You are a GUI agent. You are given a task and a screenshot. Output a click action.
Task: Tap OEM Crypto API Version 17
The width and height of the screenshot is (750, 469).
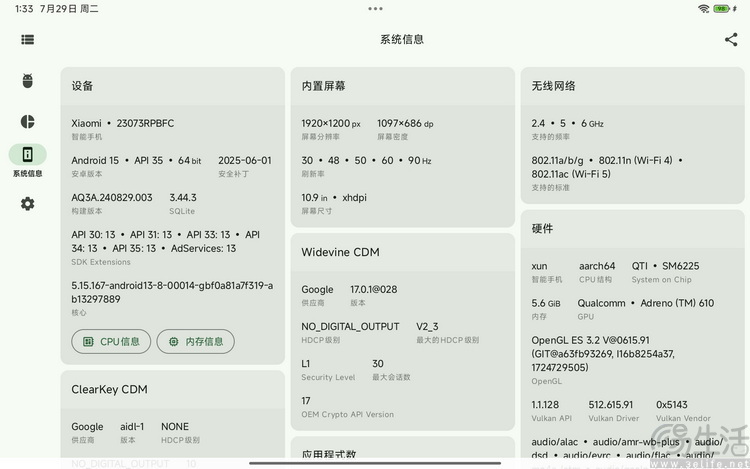pos(306,401)
